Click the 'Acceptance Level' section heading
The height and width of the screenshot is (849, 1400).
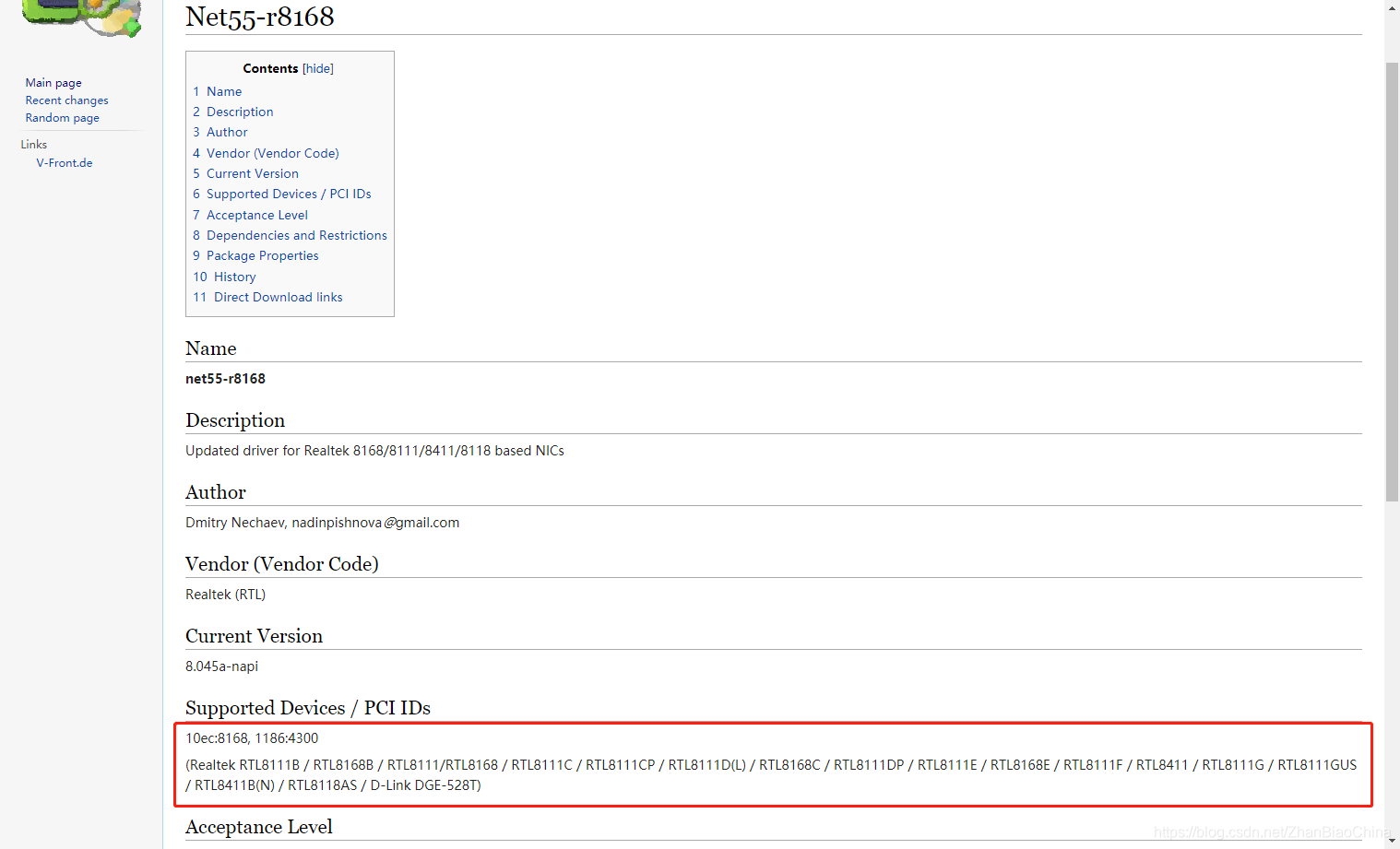259,827
